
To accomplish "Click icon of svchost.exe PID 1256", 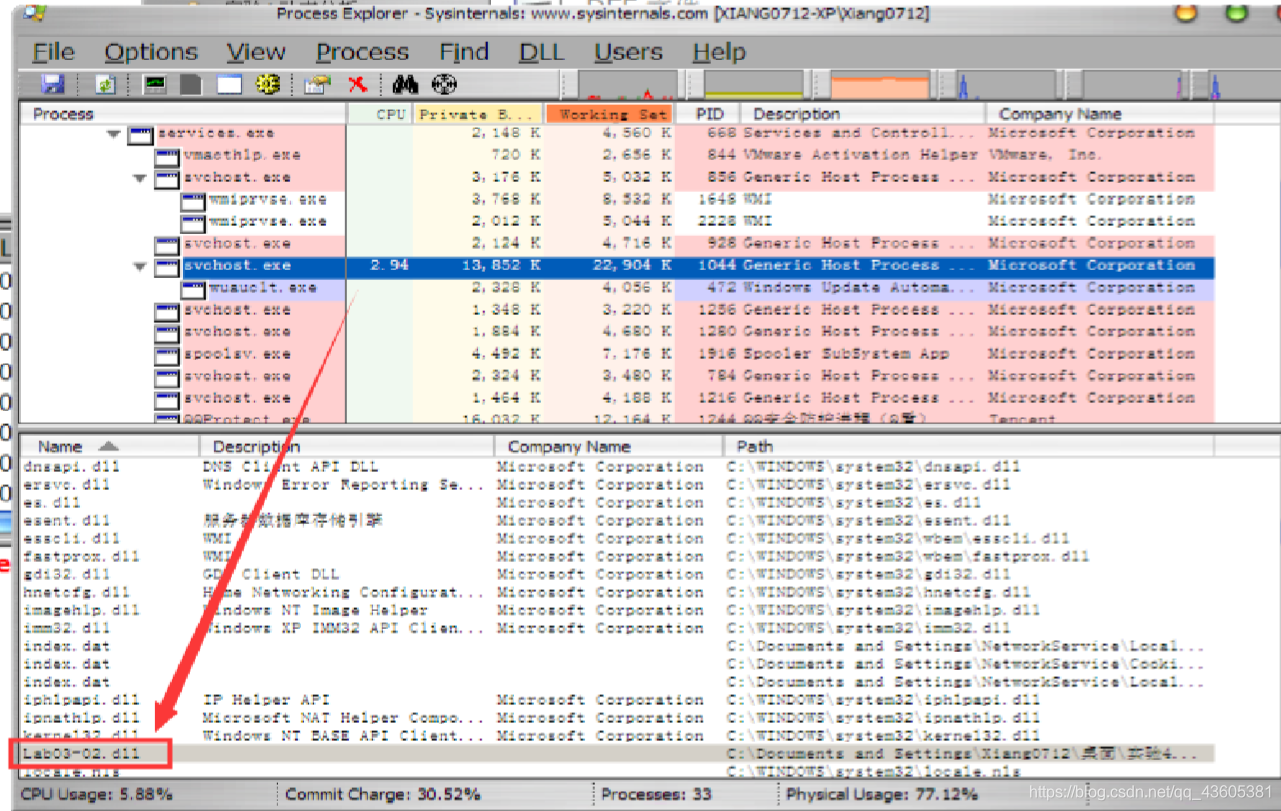I will pos(167,310).
